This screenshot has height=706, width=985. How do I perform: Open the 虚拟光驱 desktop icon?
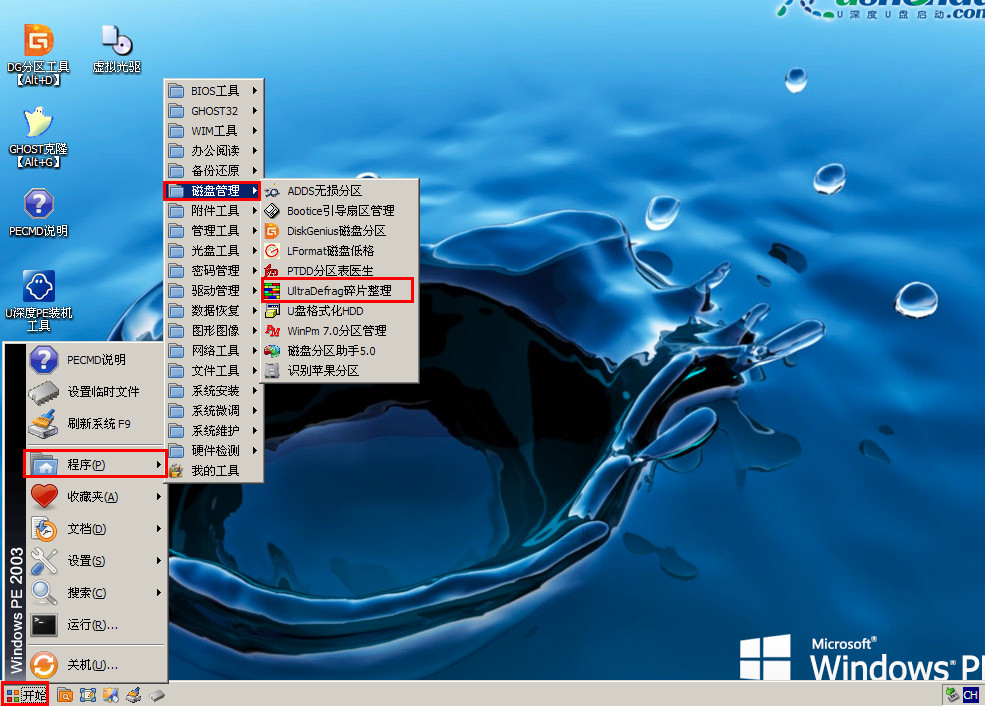[x=116, y=43]
